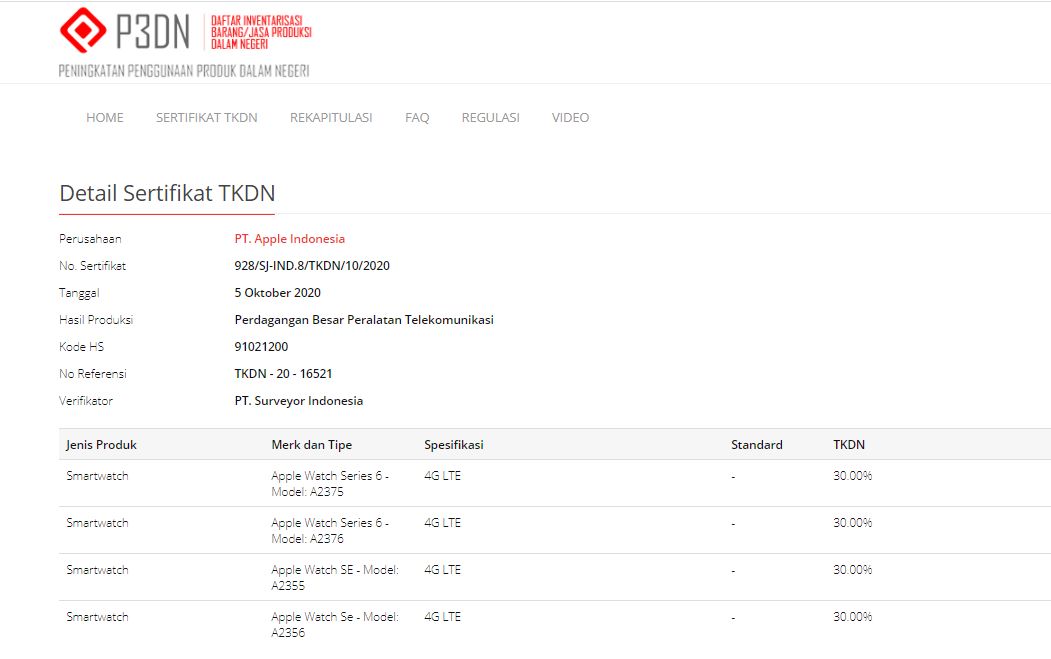The height and width of the screenshot is (659, 1051).
Task: Click the Daftar Inventarisasi Barang/Jasa red text
Action: [x=261, y=32]
